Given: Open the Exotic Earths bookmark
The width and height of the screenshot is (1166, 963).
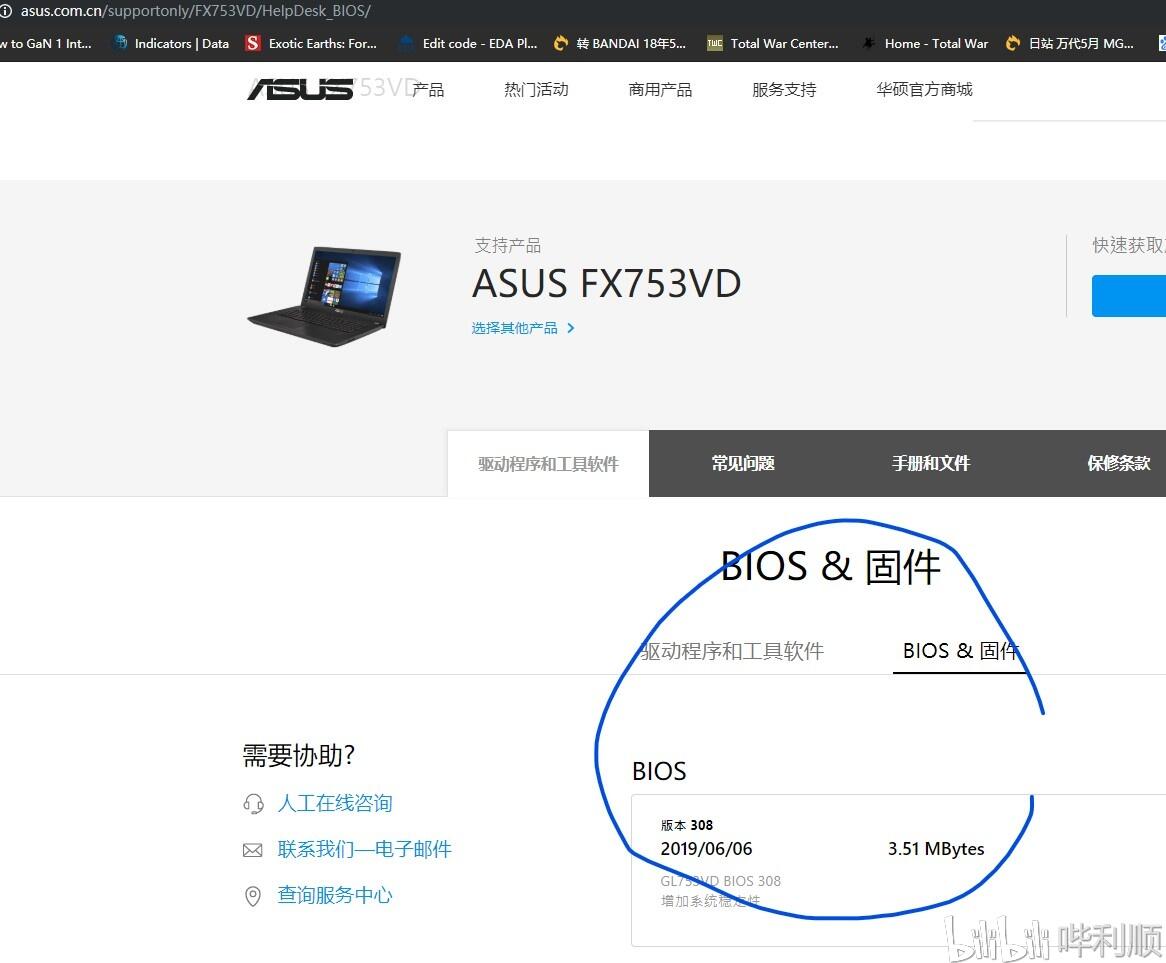Looking at the screenshot, I should pos(311,43).
